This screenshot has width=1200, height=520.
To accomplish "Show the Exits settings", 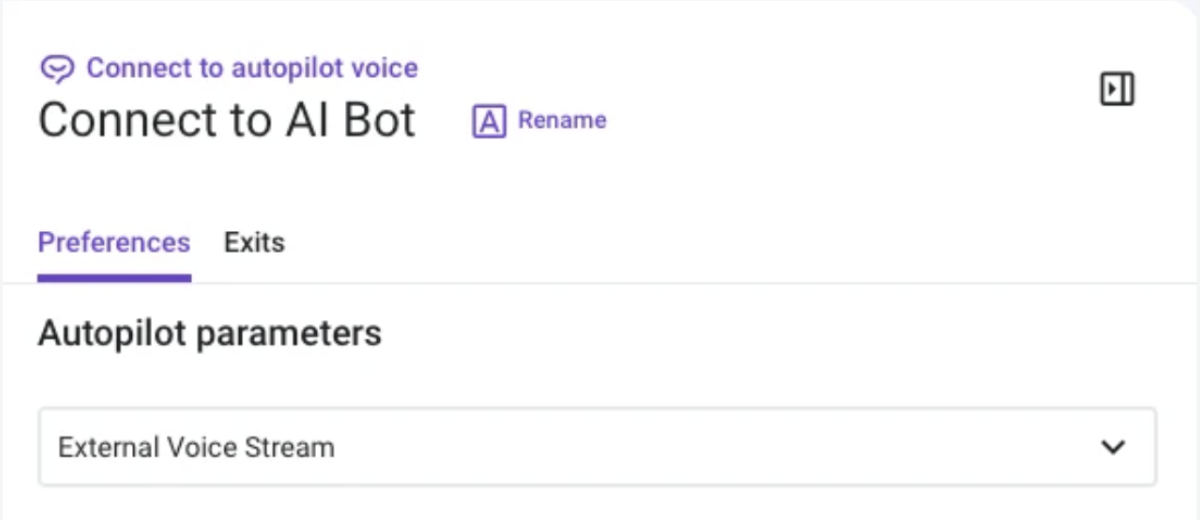I will (x=254, y=243).
